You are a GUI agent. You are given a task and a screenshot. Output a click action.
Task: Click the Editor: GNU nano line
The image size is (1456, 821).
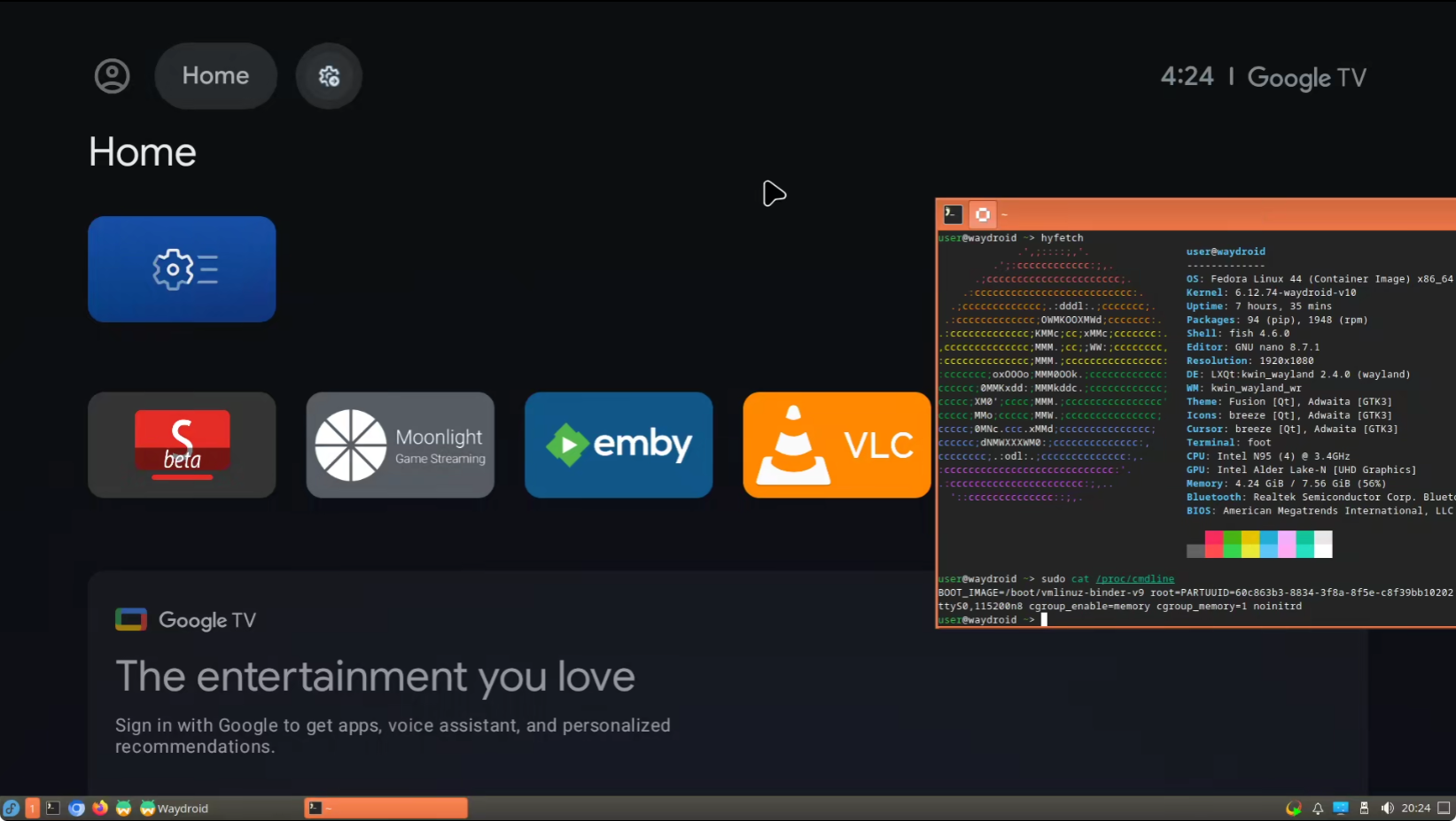(1253, 347)
